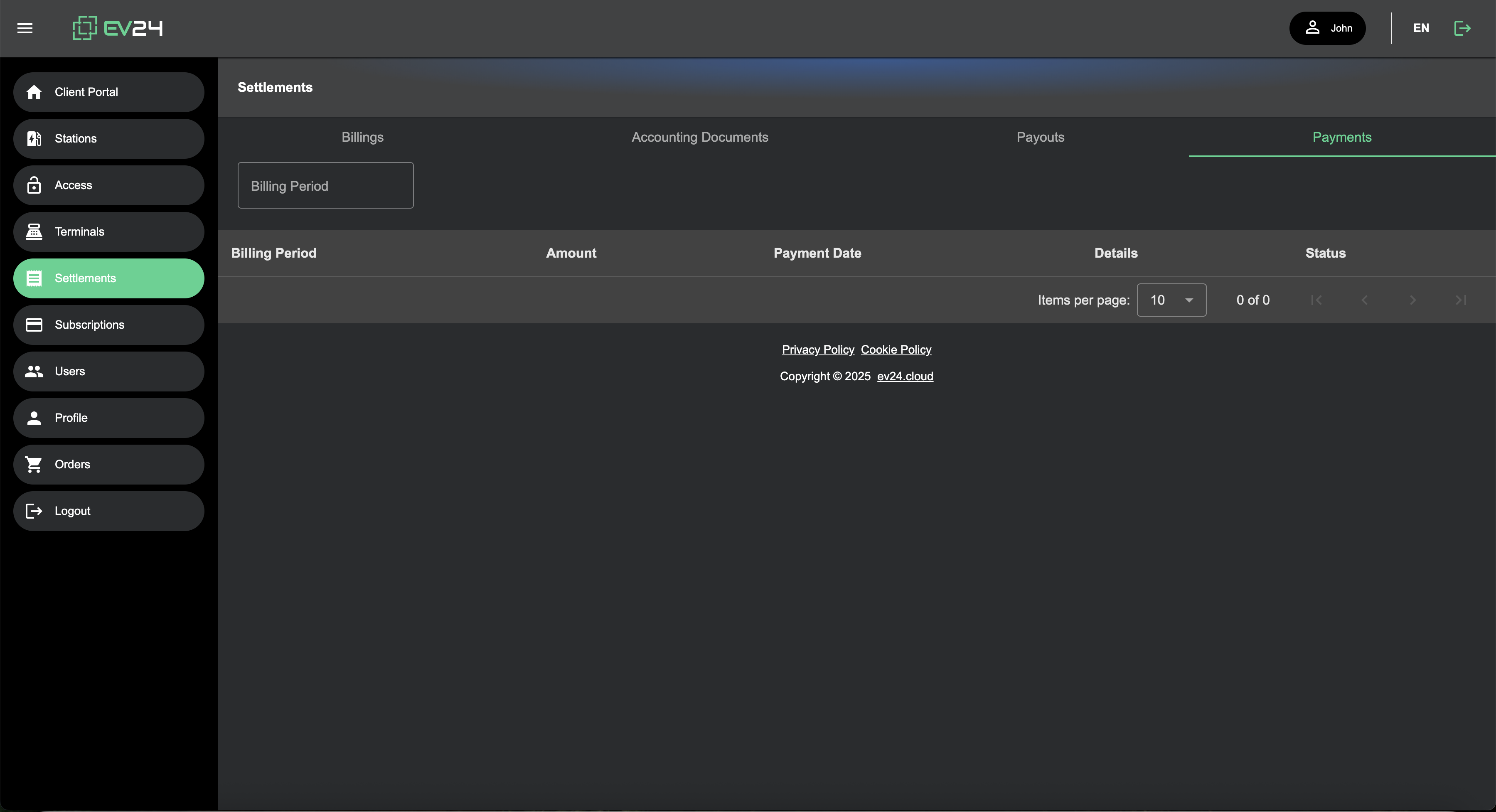
Task: Click the EV24 logo
Action: click(117, 28)
